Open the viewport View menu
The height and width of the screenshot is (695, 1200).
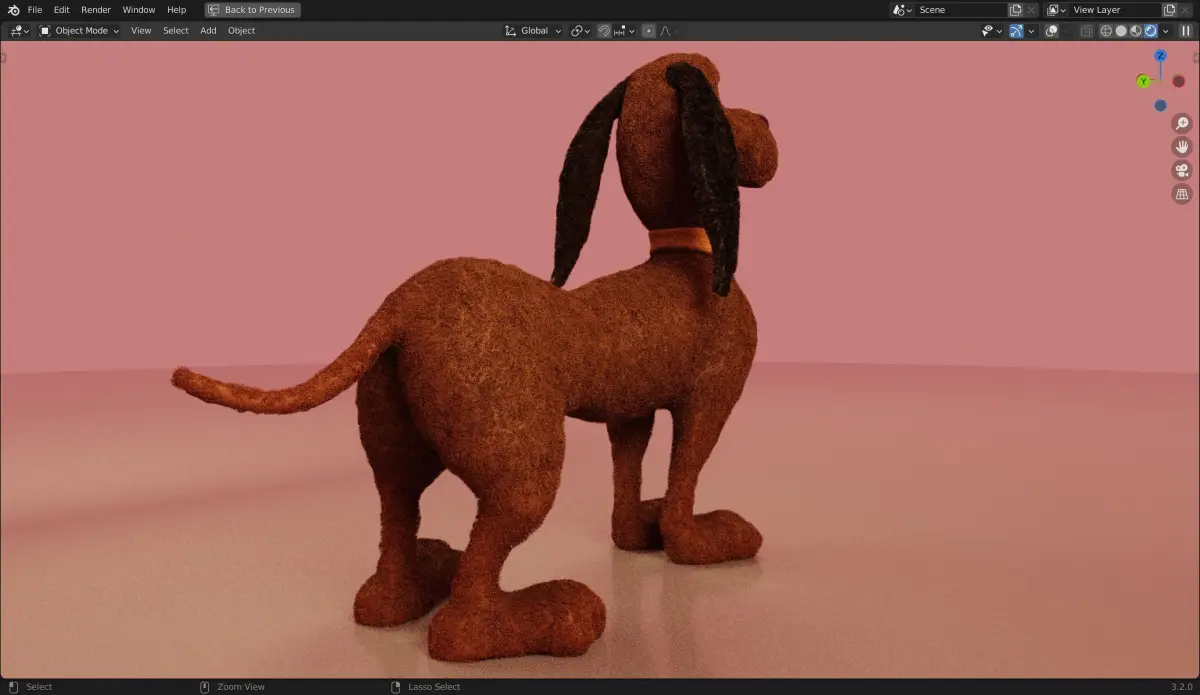141,31
